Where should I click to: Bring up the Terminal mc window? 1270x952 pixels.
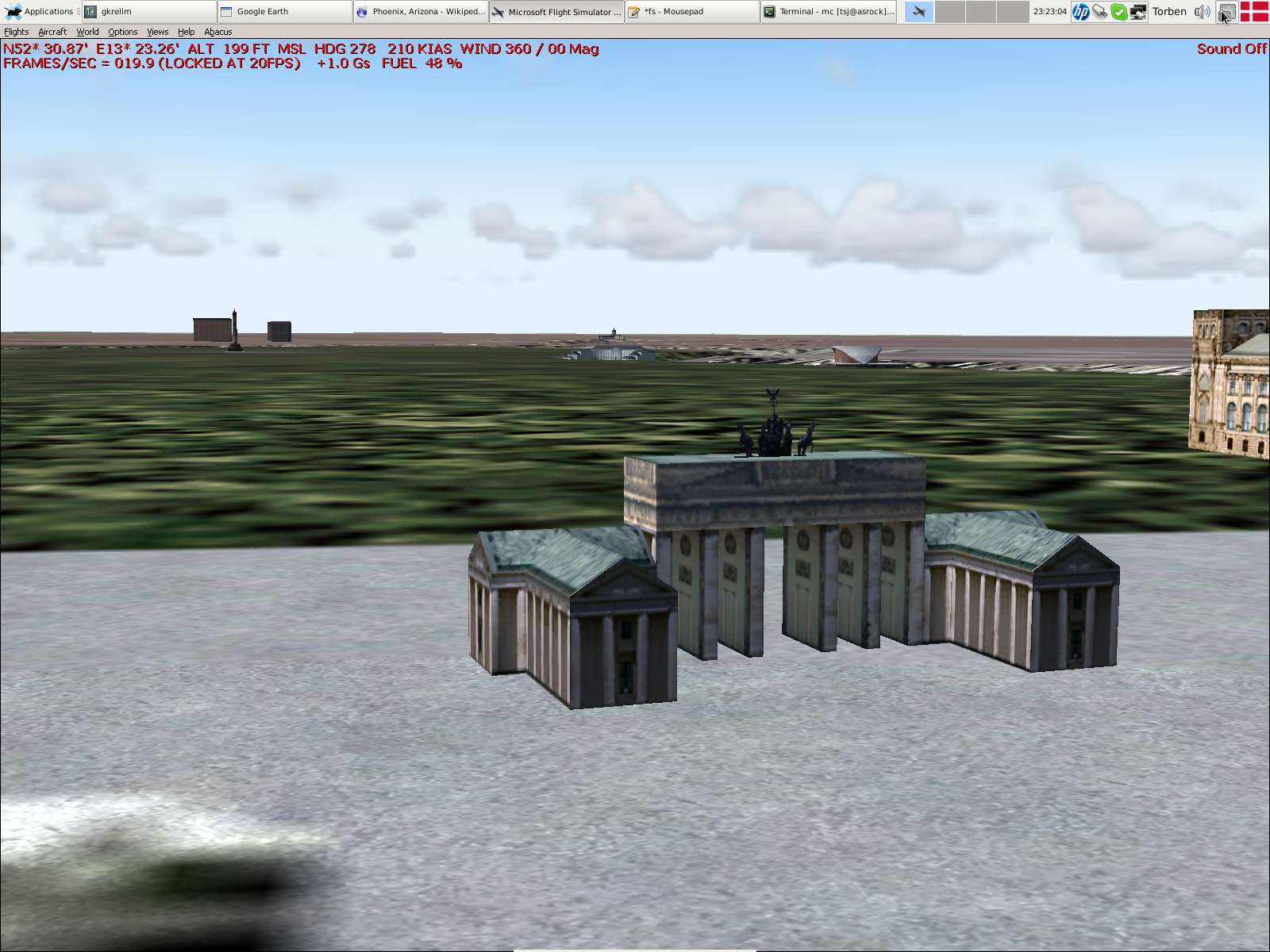pyautogui.click(x=828, y=12)
